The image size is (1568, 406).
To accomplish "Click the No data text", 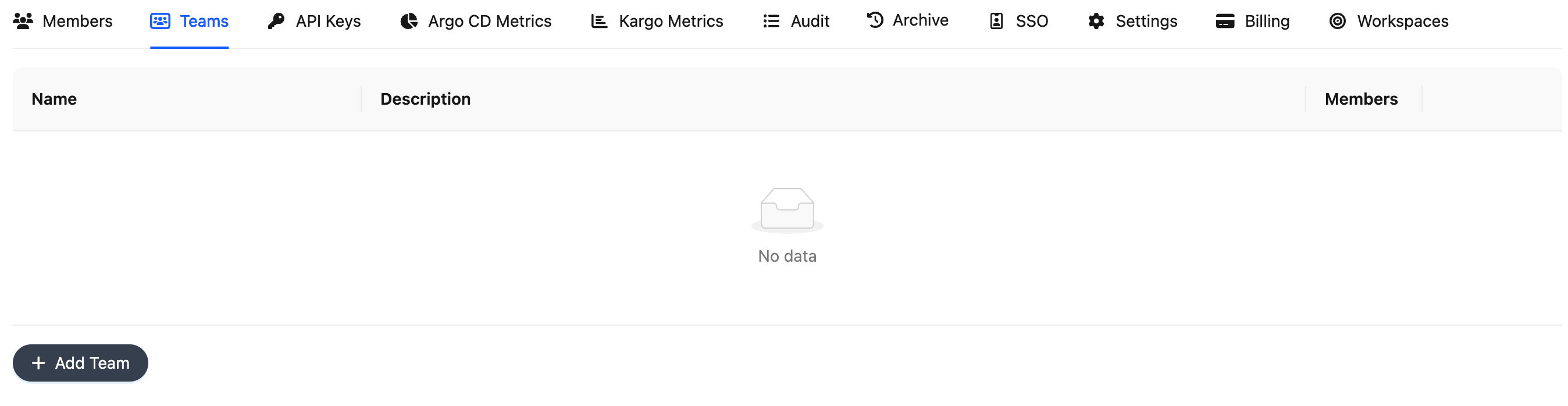I will (787, 257).
